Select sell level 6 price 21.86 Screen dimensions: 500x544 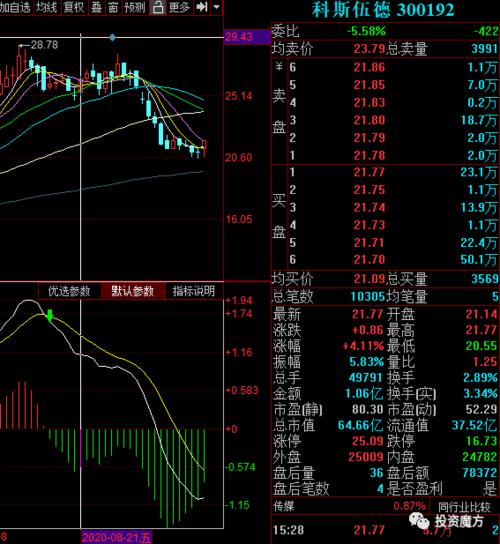coord(369,67)
